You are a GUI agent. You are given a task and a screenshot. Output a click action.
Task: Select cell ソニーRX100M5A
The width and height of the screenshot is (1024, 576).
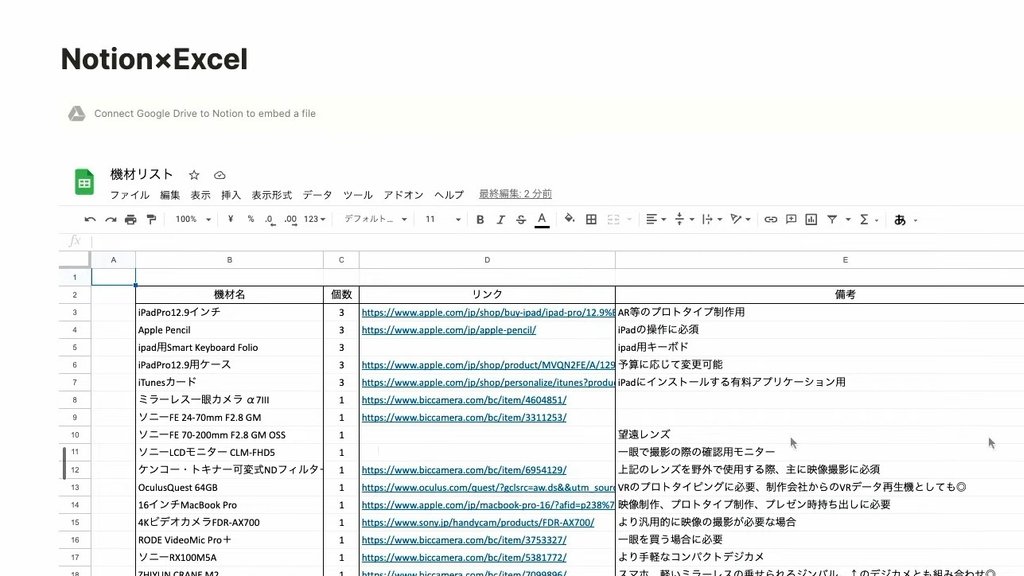point(229,557)
